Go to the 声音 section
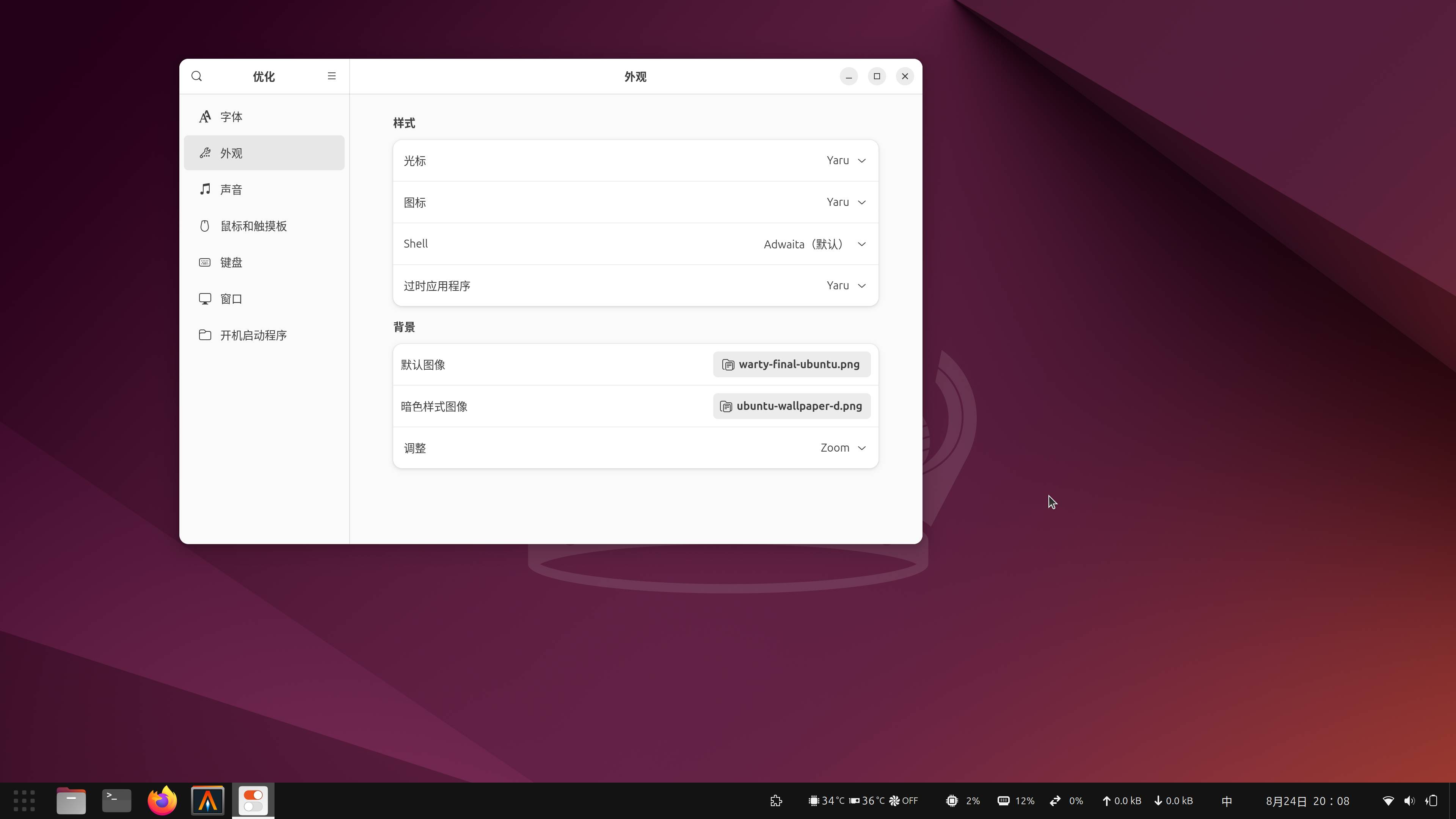1456x819 pixels. click(x=264, y=189)
